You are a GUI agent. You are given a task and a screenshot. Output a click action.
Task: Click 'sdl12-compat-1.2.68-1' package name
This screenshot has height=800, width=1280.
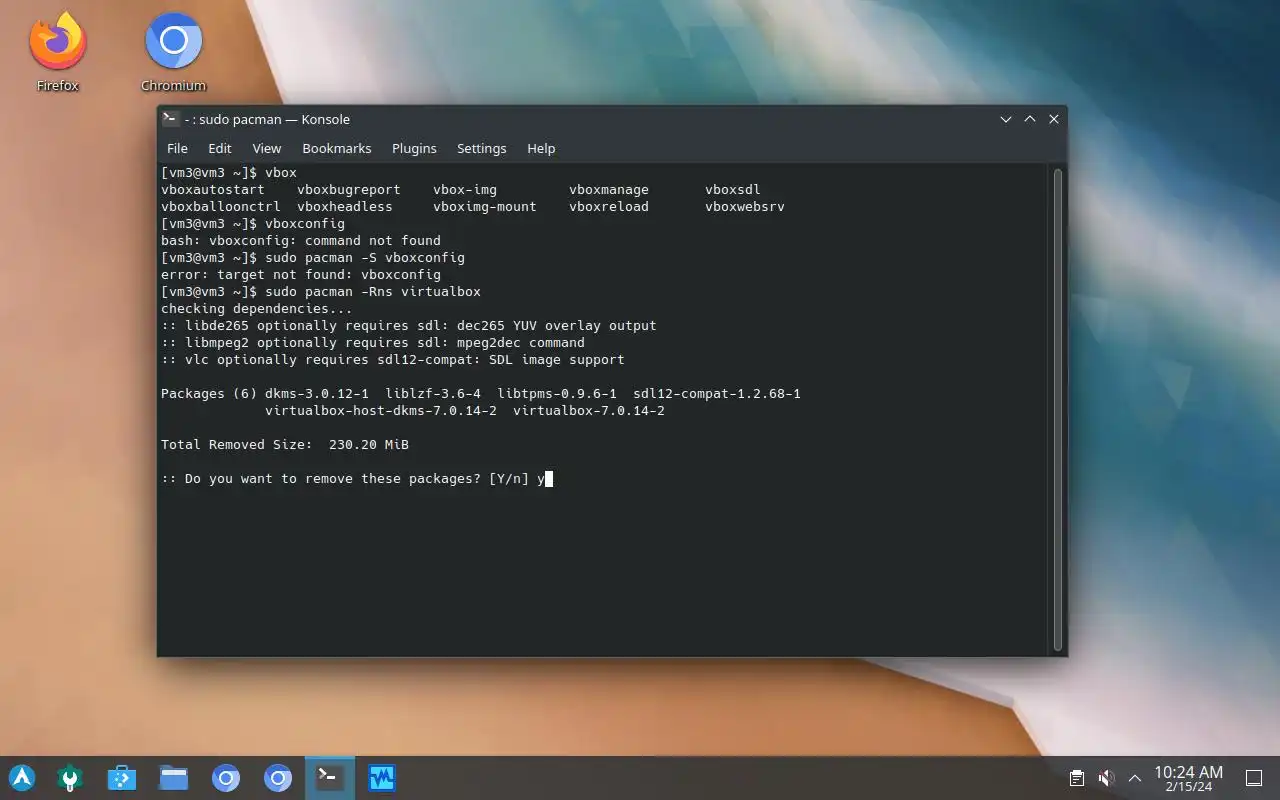coord(717,394)
